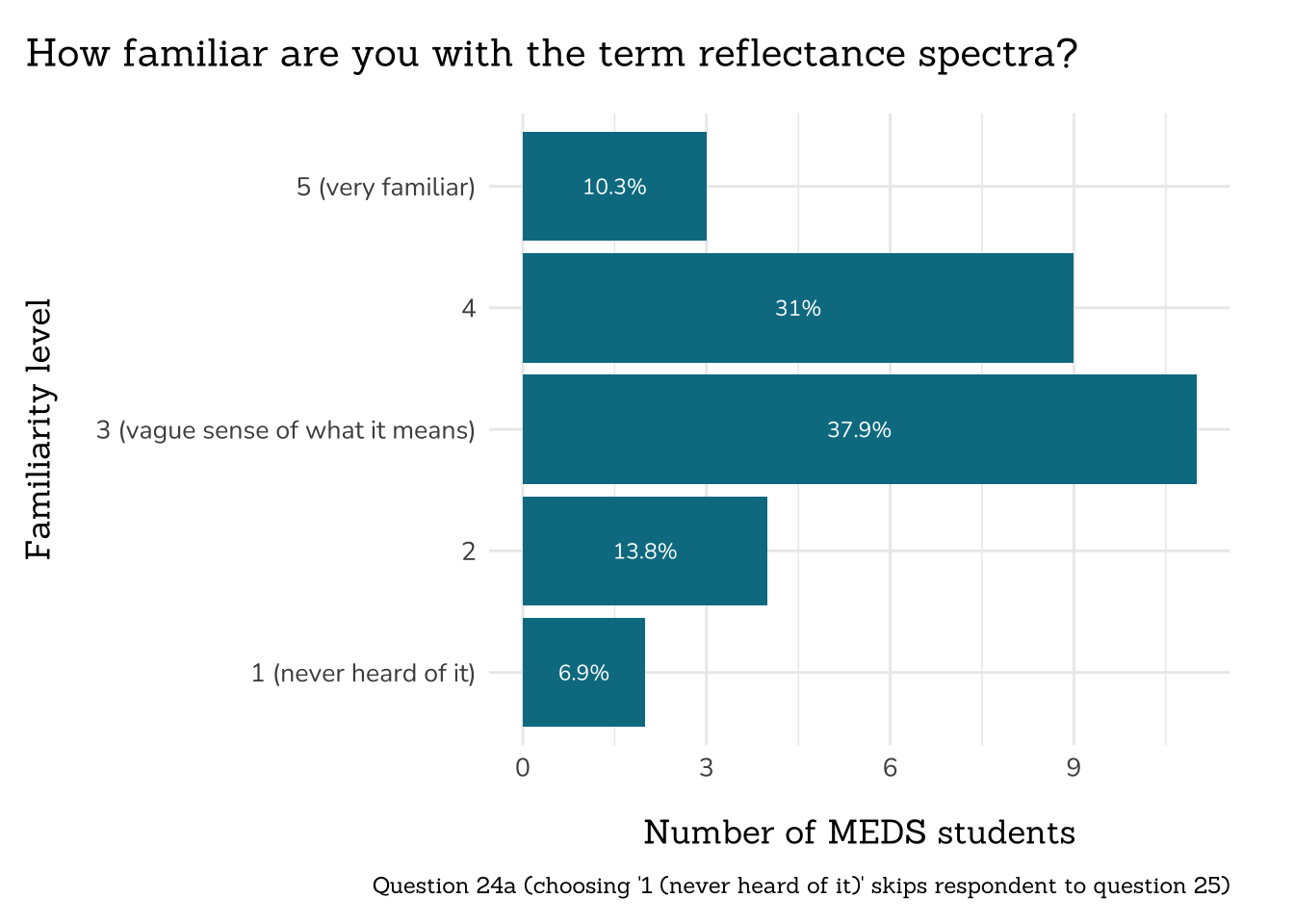Click the x-axis tick label 6
1294x924 pixels.
[x=890, y=767]
